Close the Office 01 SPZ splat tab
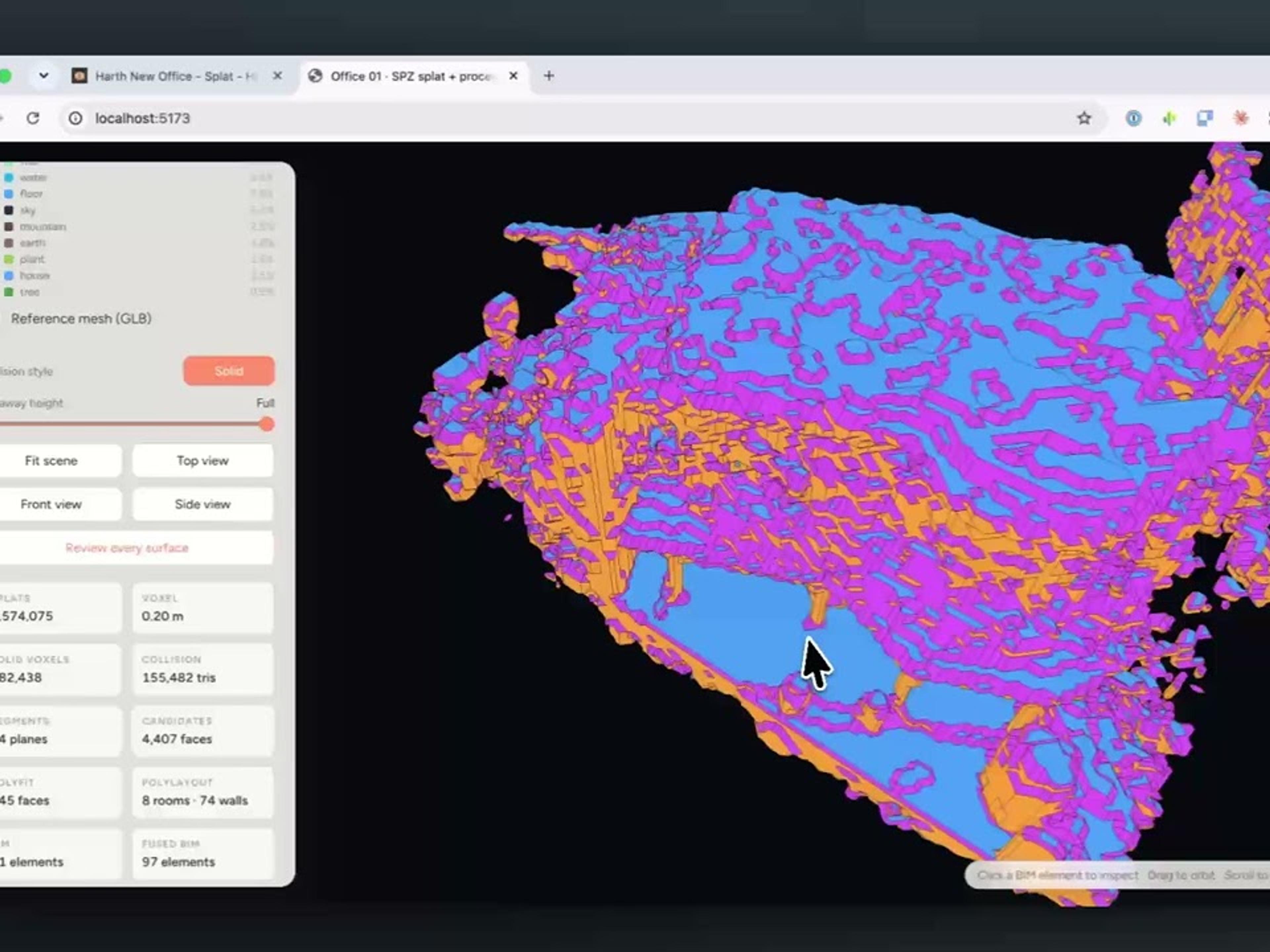Screen dimensions: 1270x952 [x=513, y=76]
